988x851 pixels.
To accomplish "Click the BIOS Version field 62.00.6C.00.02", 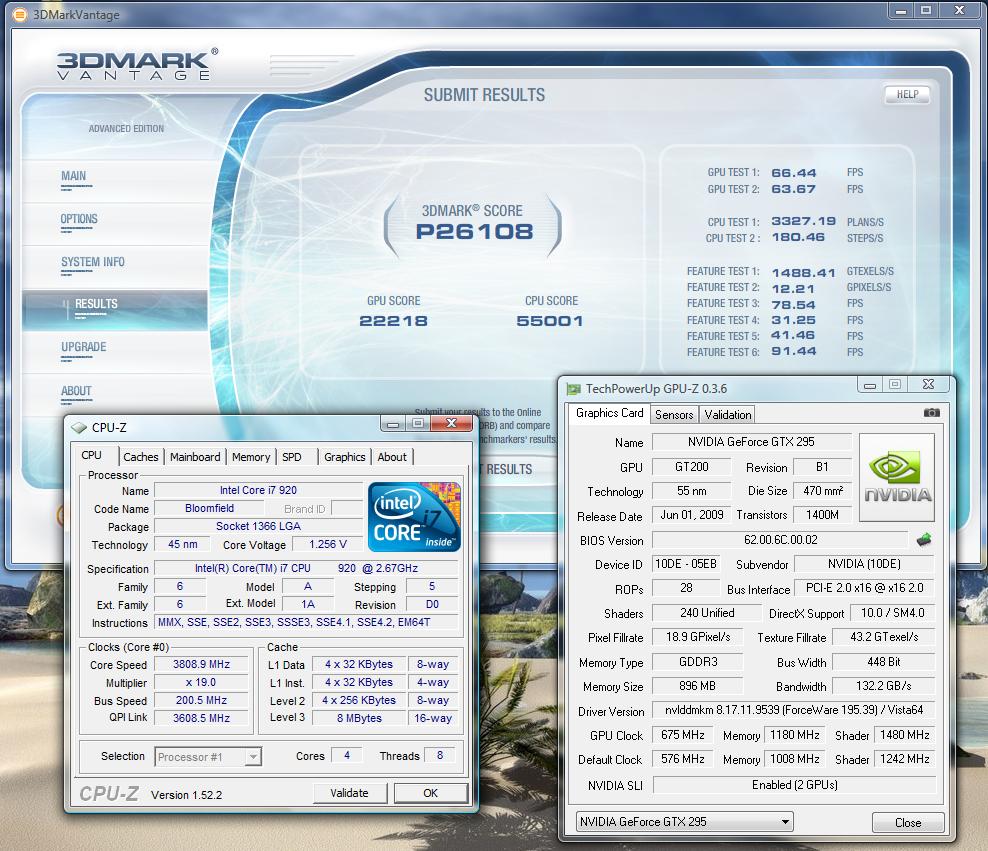I will coord(780,540).
